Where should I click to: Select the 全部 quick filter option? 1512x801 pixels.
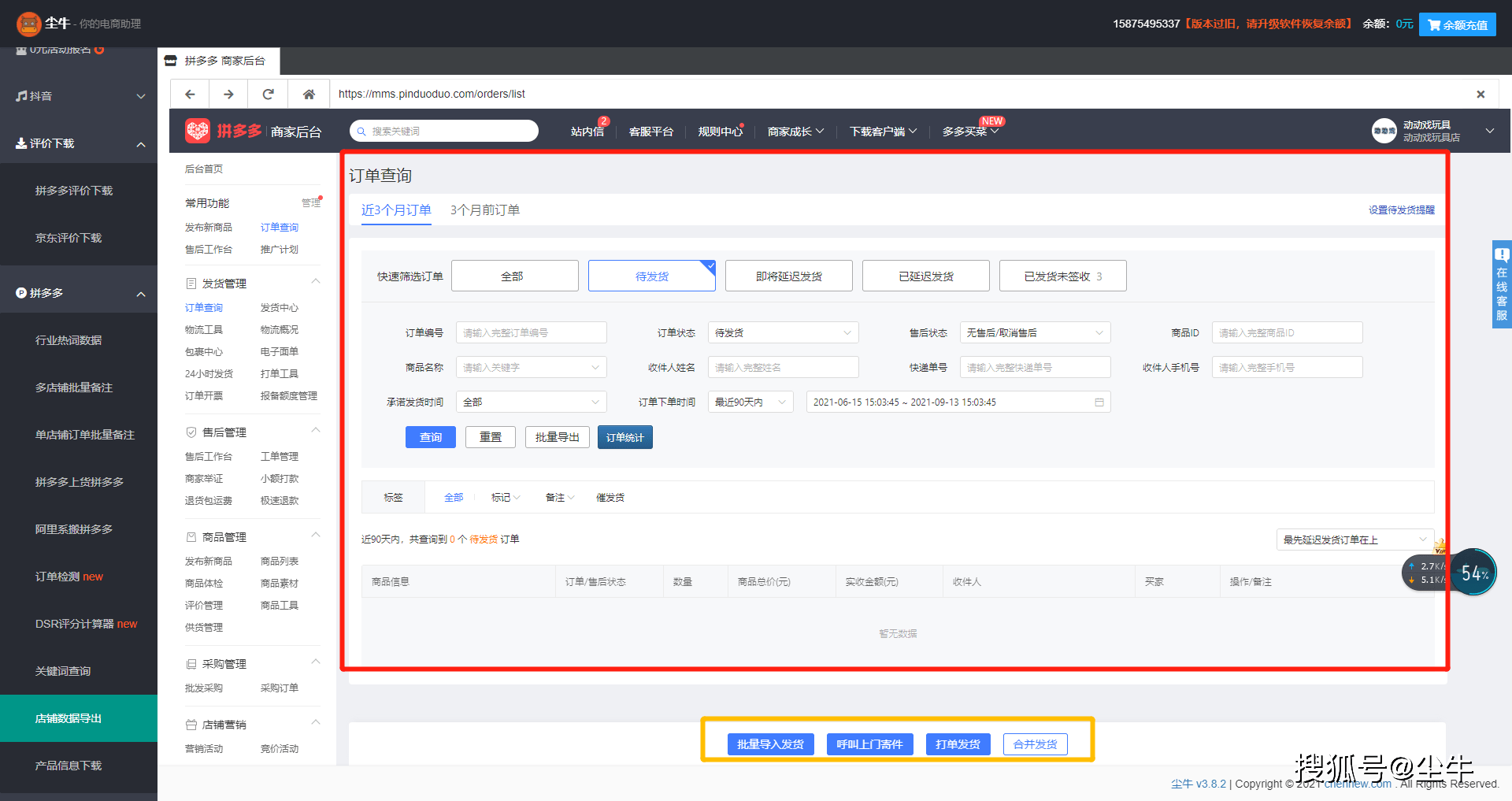coord(514,276)
